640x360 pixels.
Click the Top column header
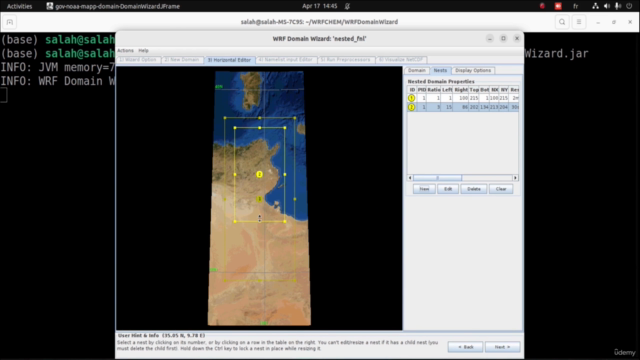(474, 90)
